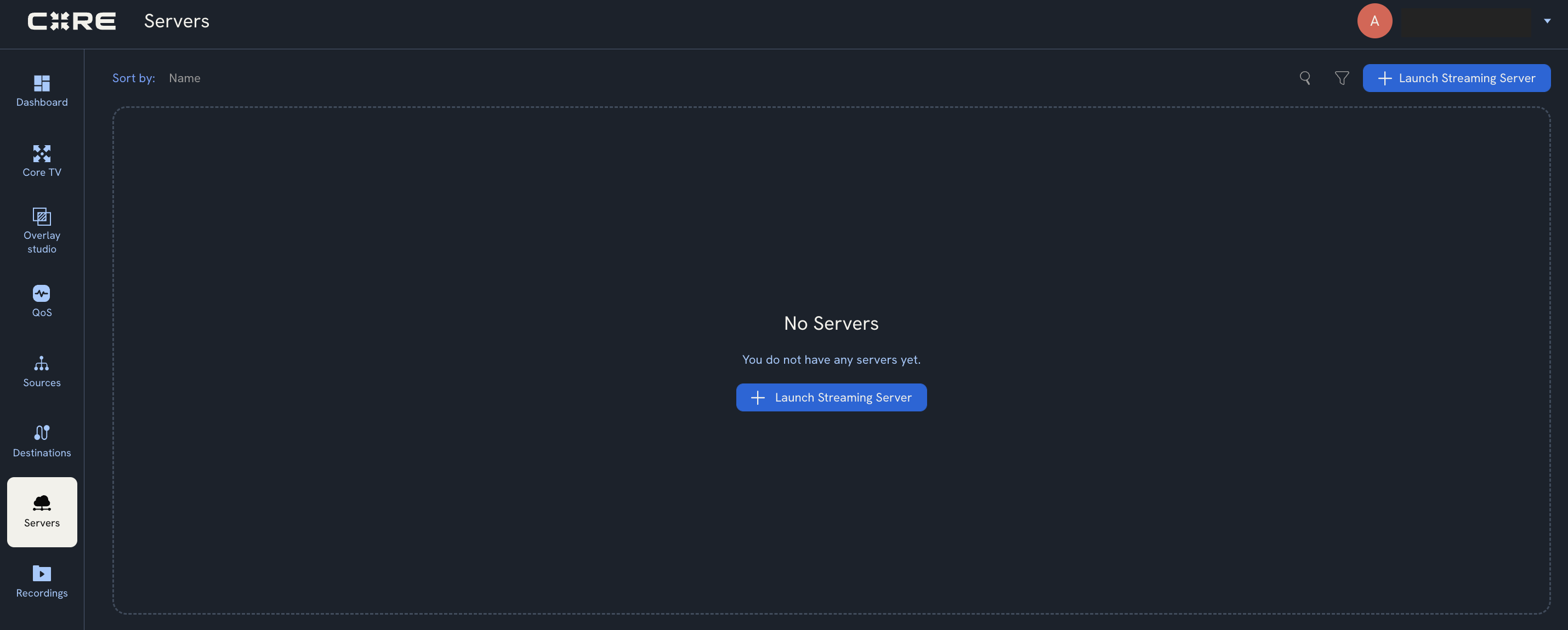Click the Sort by label
The image size is (1568, 630).
coord(133,78)
